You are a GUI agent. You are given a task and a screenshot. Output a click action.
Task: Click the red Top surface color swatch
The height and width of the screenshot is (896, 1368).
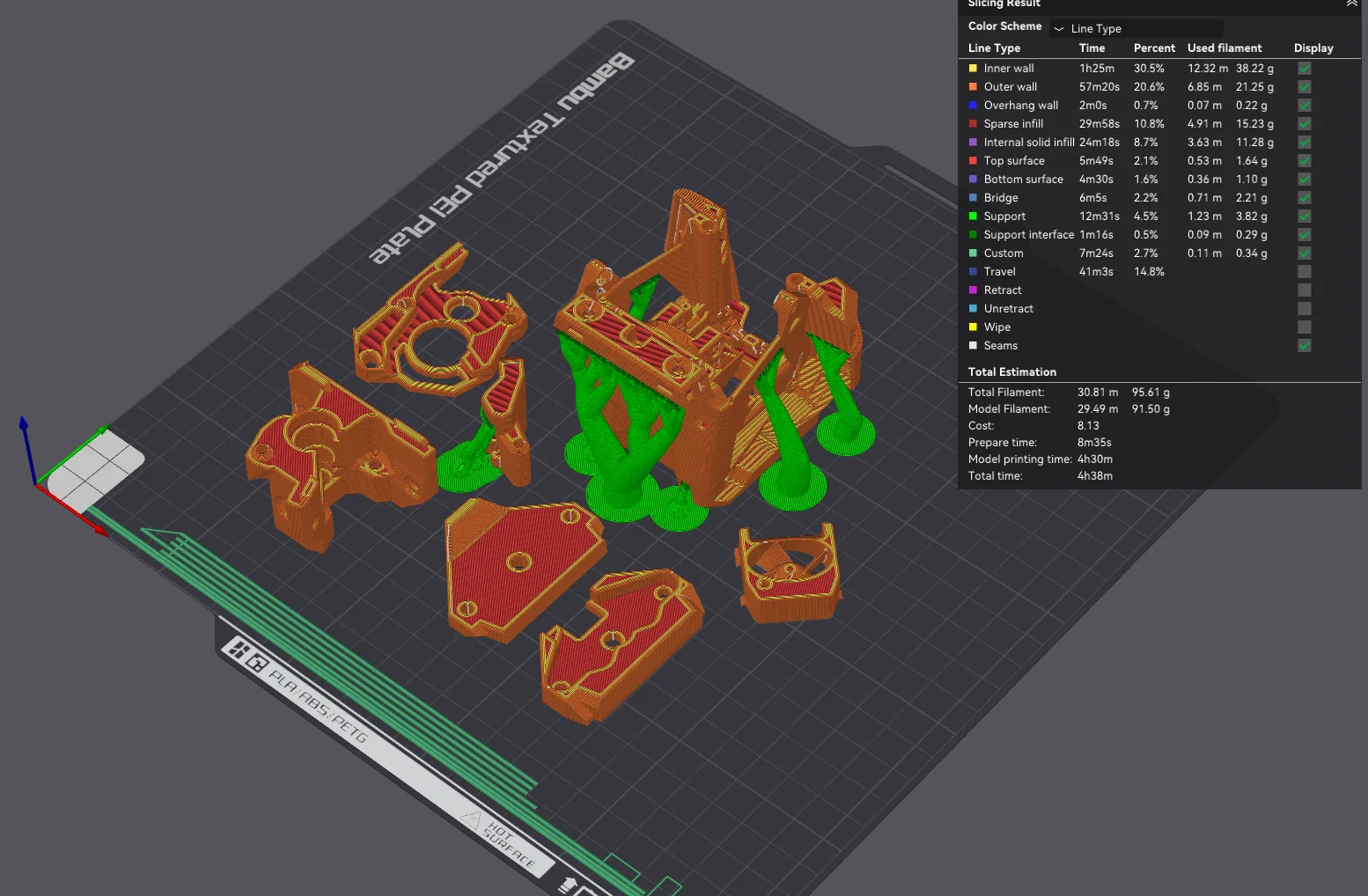coord(973,160)
